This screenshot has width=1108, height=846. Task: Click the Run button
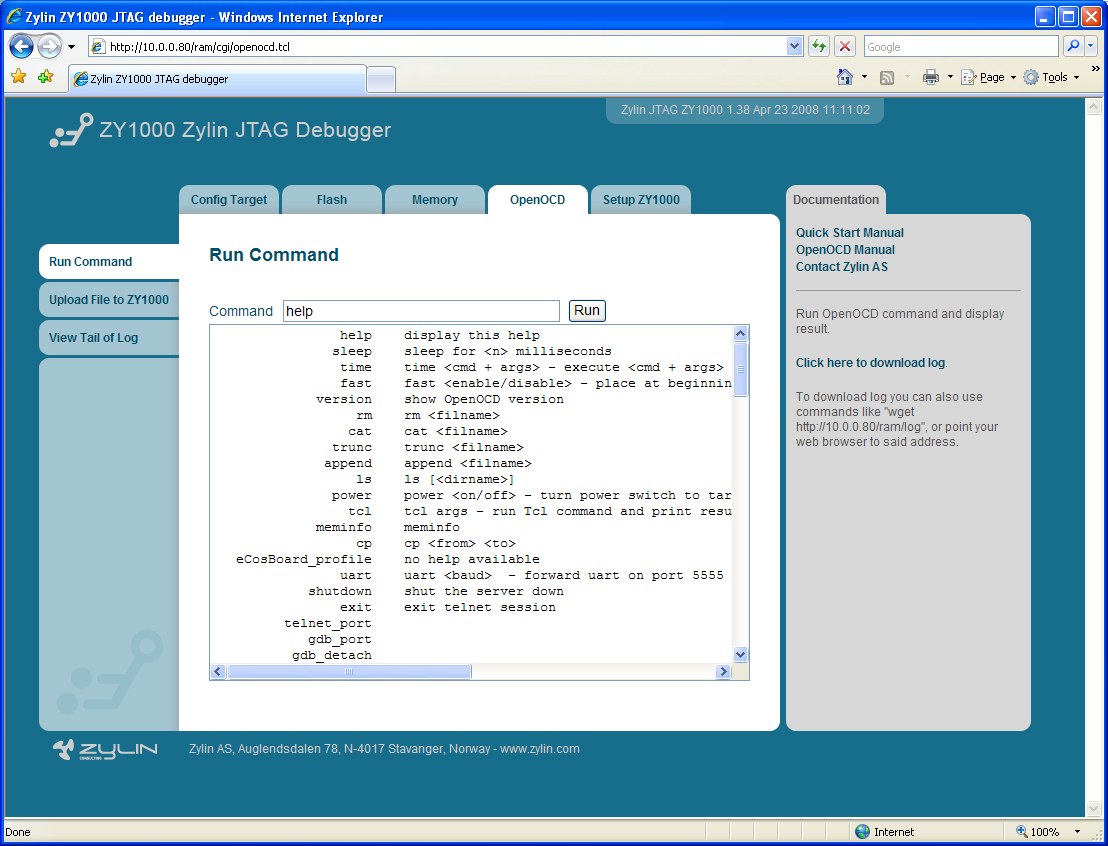(x=587, y=310)
